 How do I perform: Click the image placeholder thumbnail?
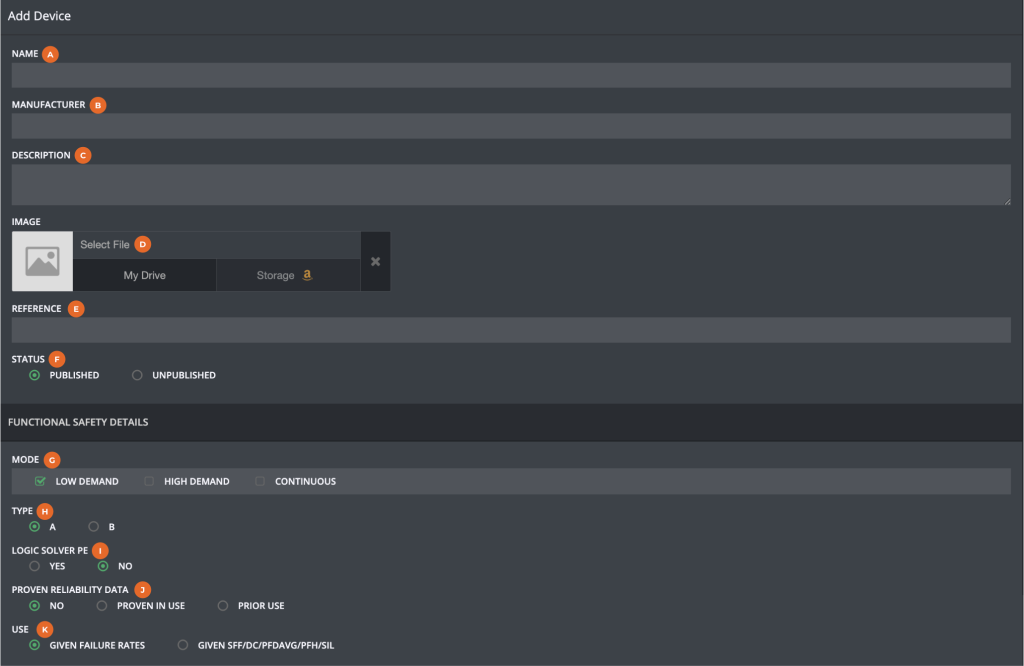pos(42,261)
